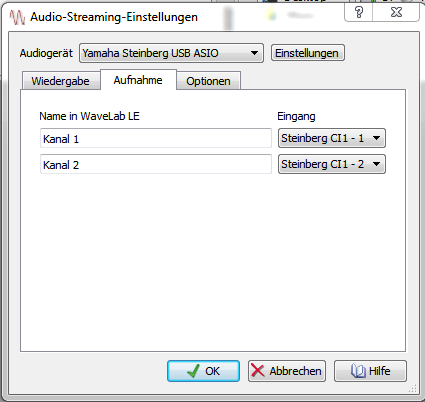
Task: Click the green checkmark on OK
Action: click(193, 371)
